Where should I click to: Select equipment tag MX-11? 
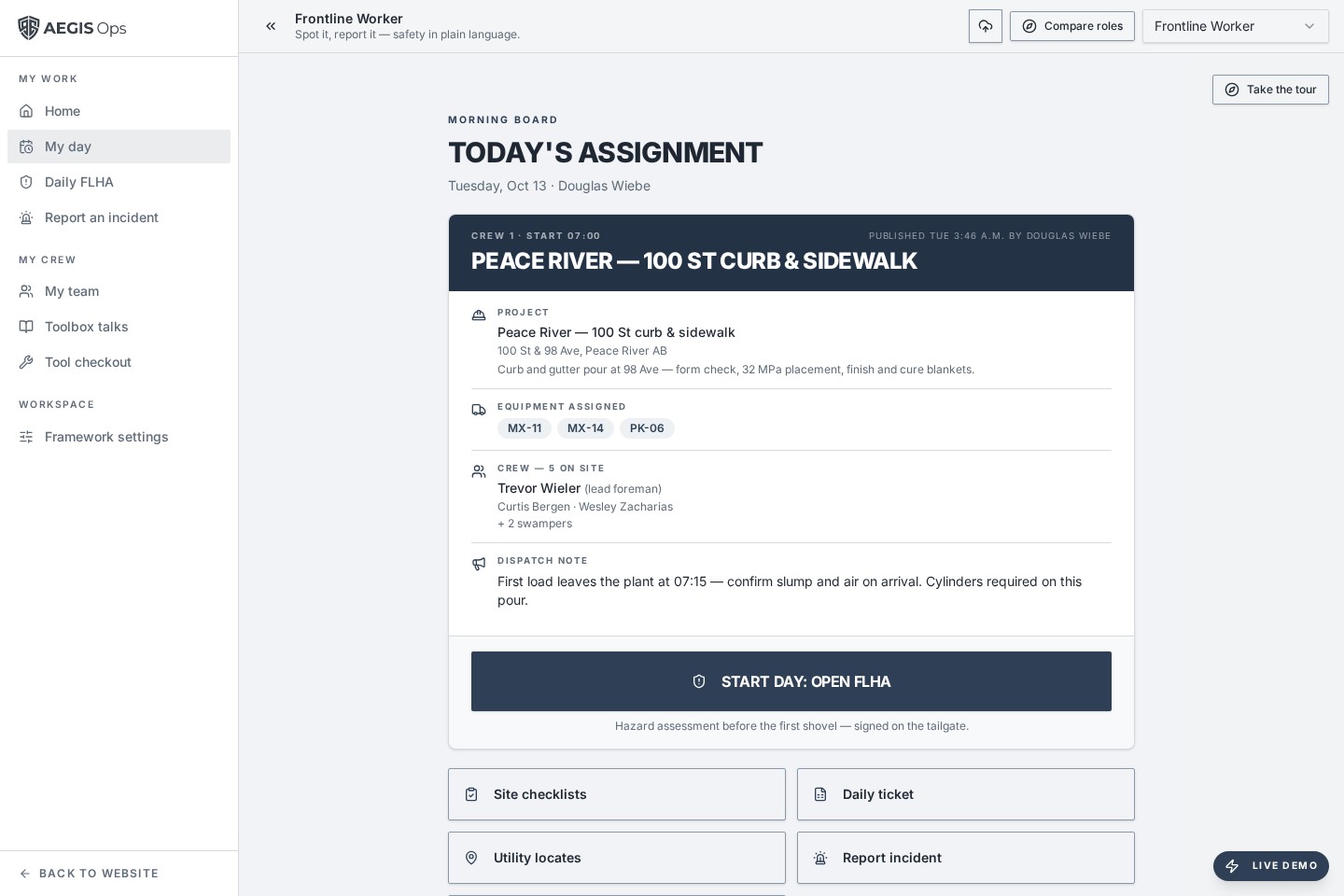[525, 428]
